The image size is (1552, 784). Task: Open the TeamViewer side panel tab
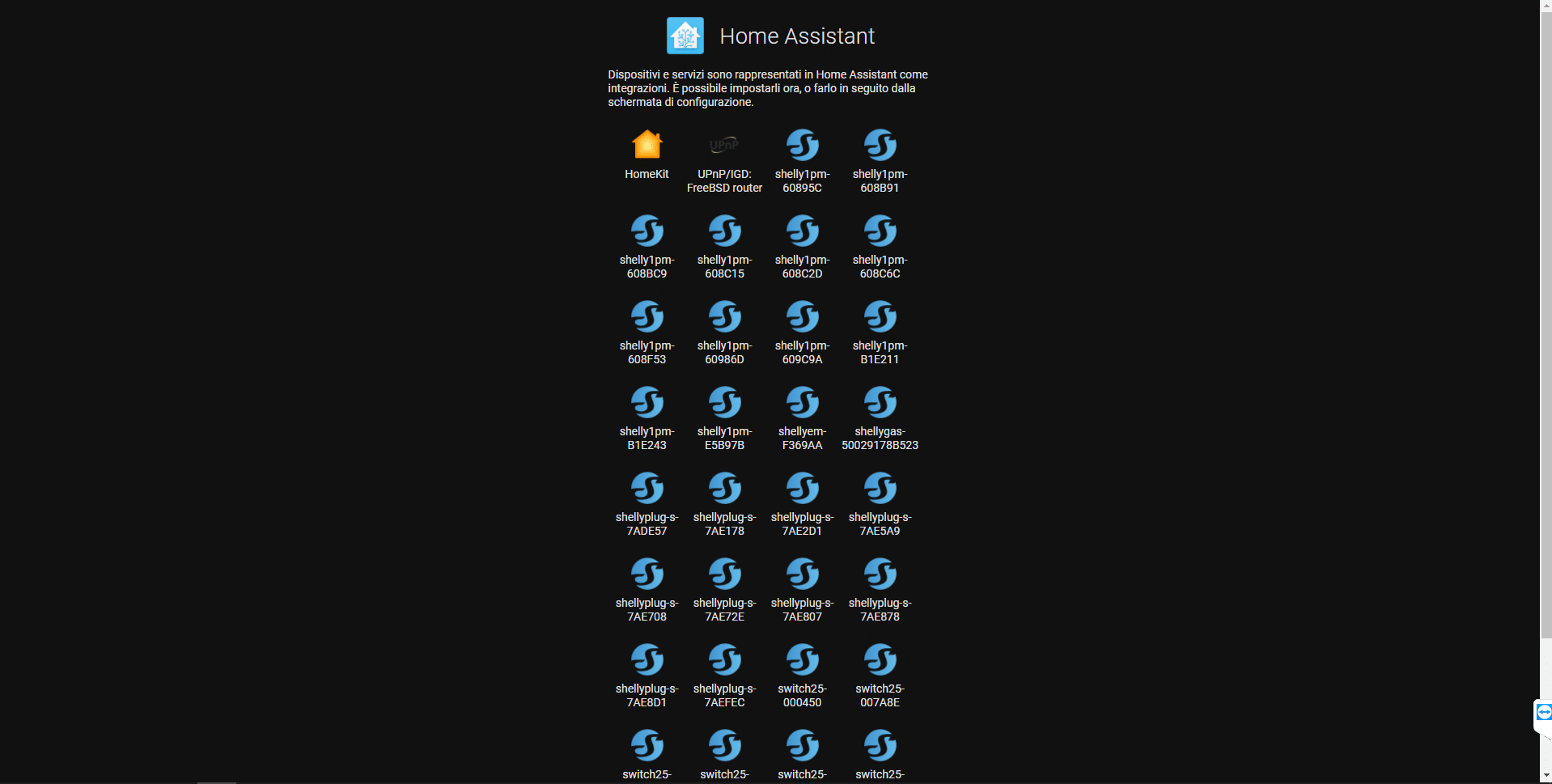(x=1543, y=713)
